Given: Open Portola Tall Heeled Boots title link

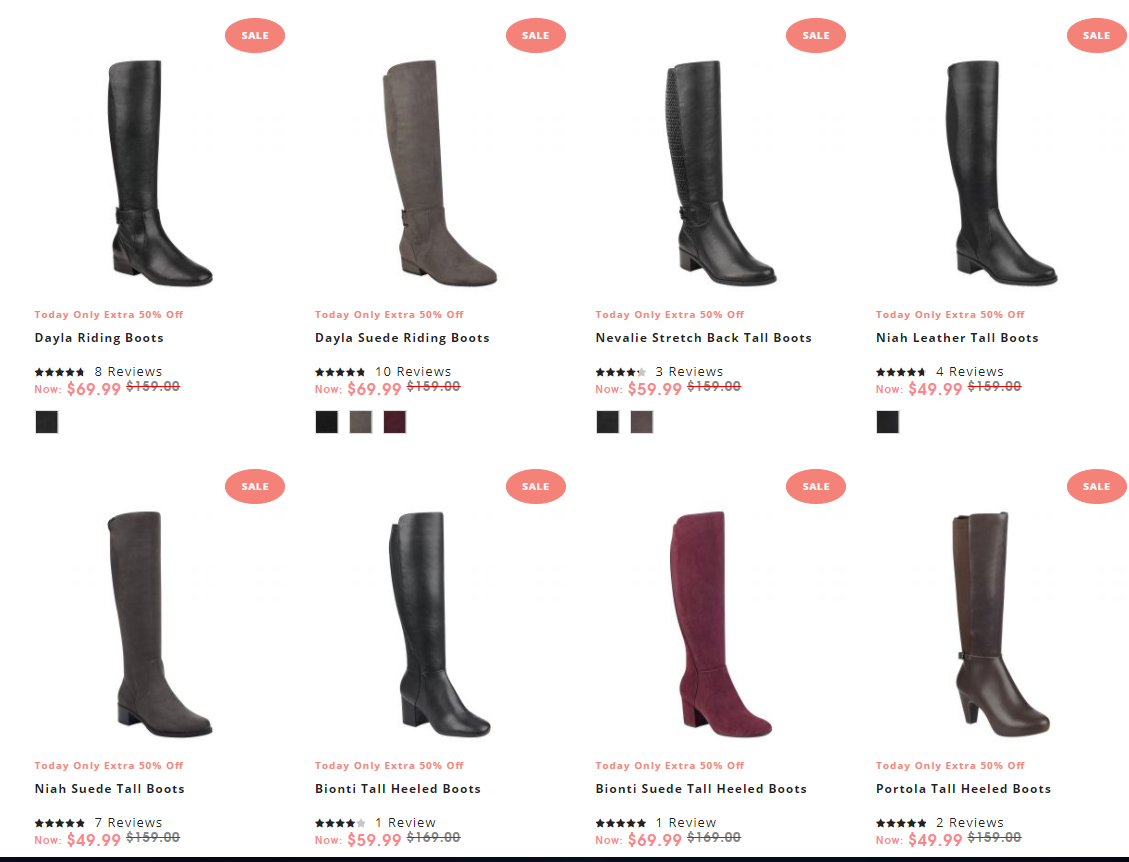Looking at the screenshot, I should [963, 789].
